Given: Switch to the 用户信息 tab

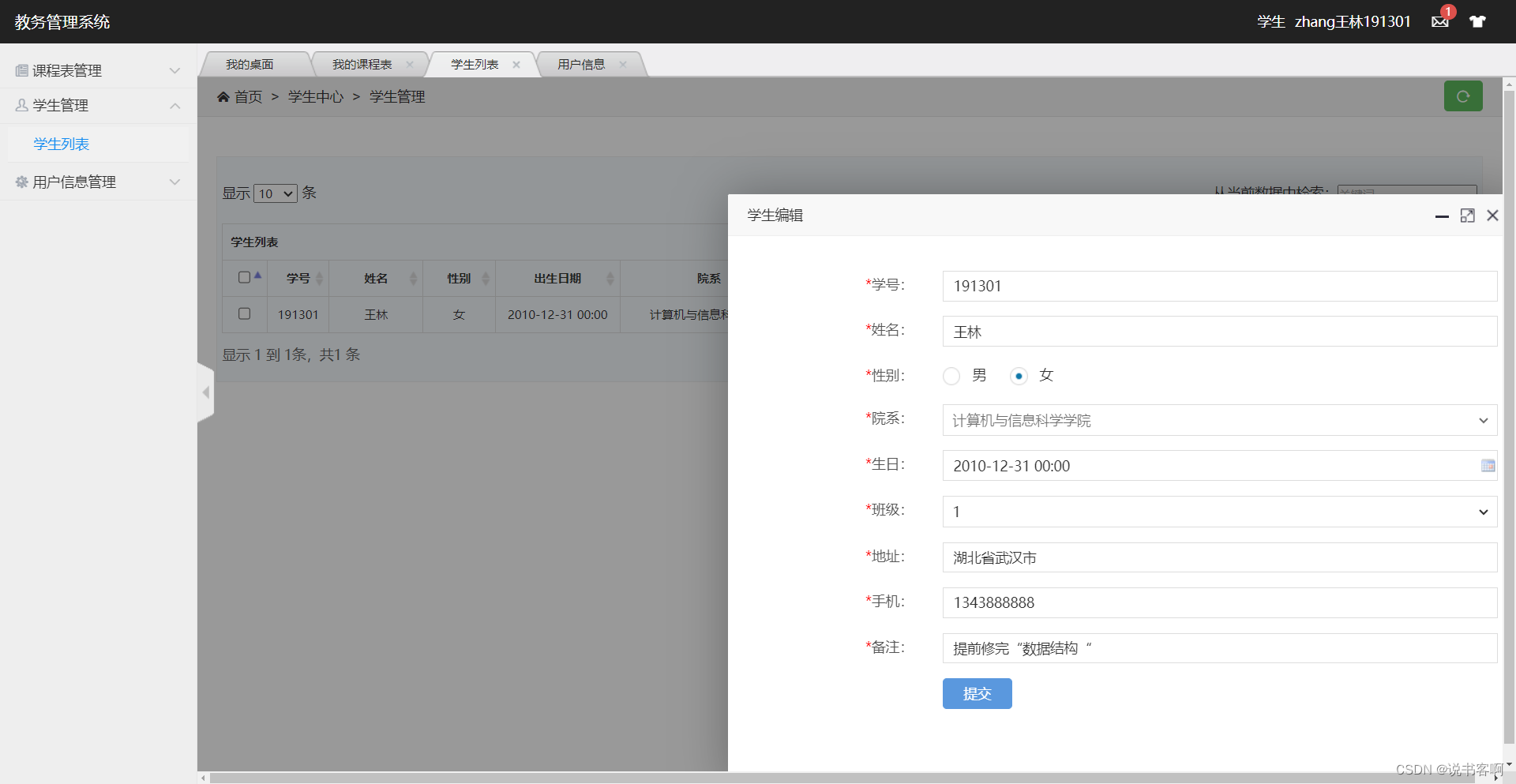Looking at the screenshot, I should [581, 65].
